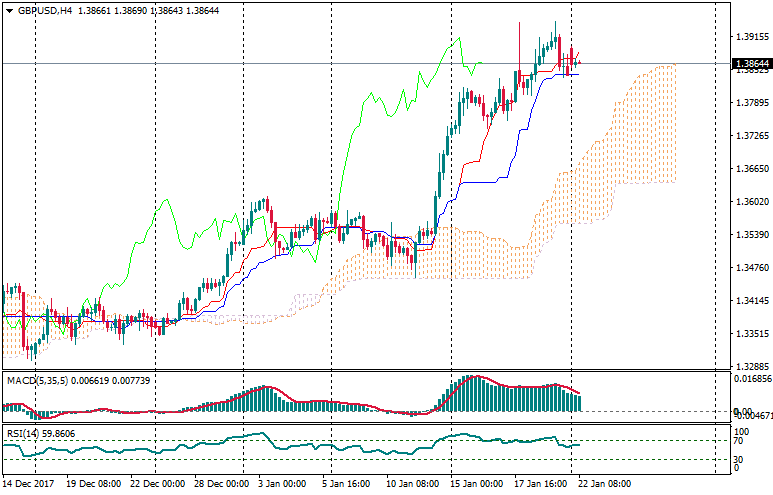773x495 pixels.
Task: Click the 22 Jan 08:00 time label
Action: click(607, 484)
